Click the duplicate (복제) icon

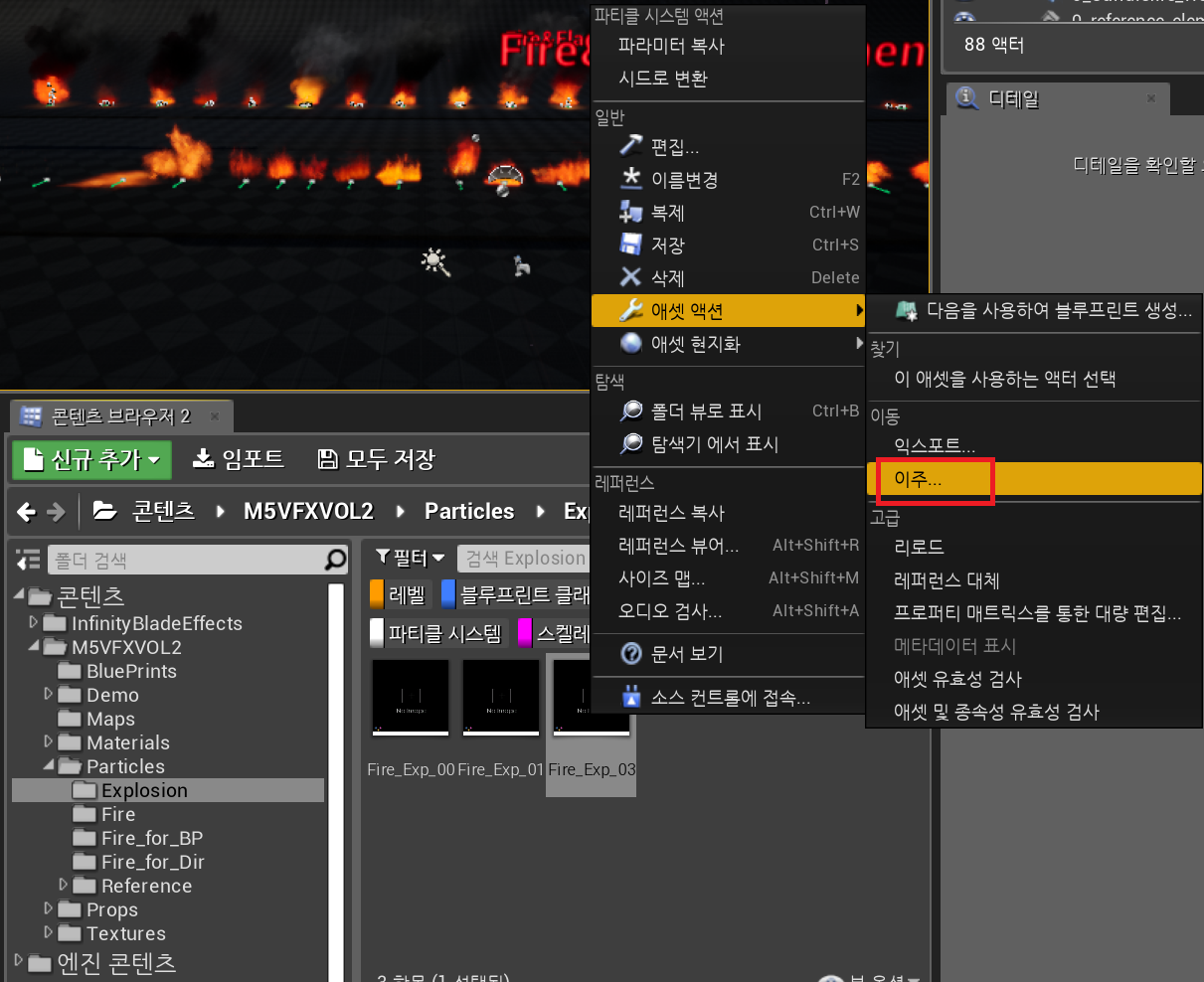[x=630, y=212]
